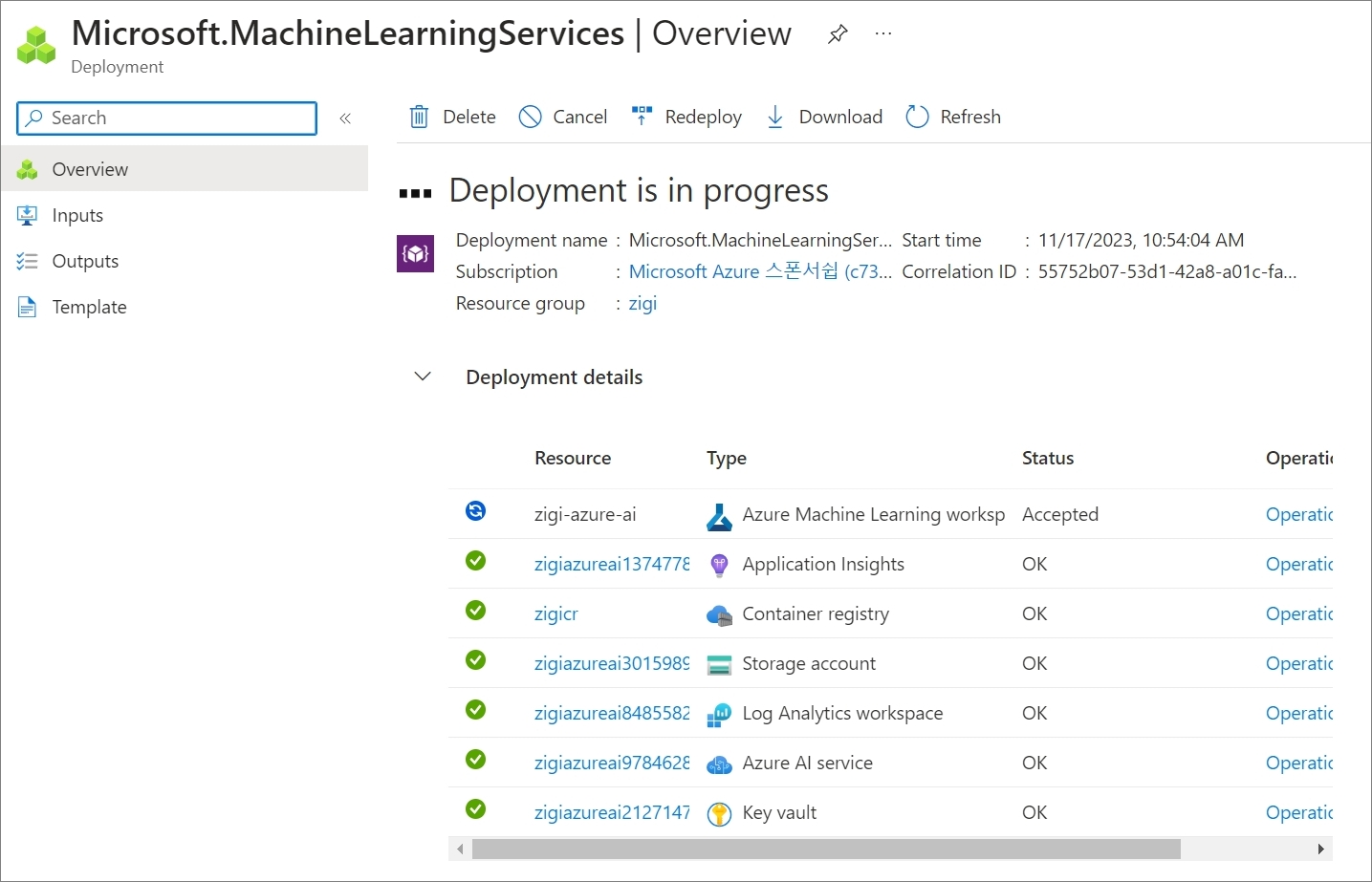
Task: Open the zigiazureai3015989 resource link
Action: 612,663
